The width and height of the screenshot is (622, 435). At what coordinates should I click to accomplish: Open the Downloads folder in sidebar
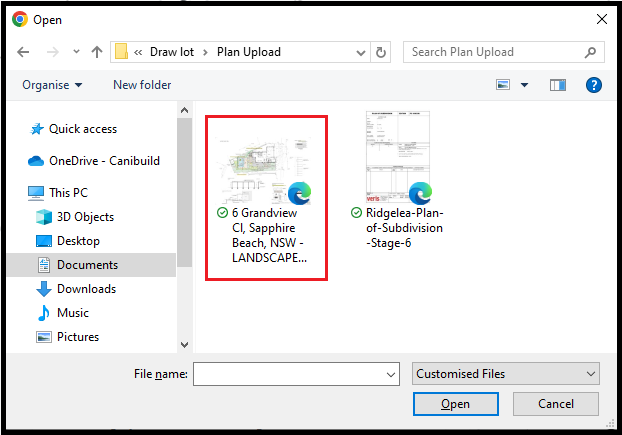click(x=86, y=289)
